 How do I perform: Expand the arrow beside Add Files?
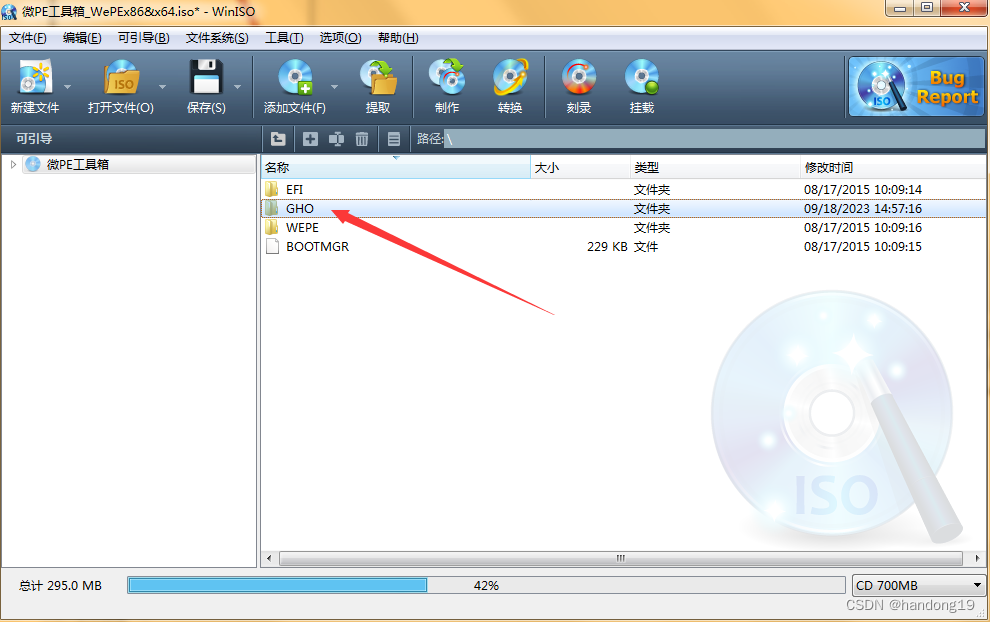coord(335,87)
